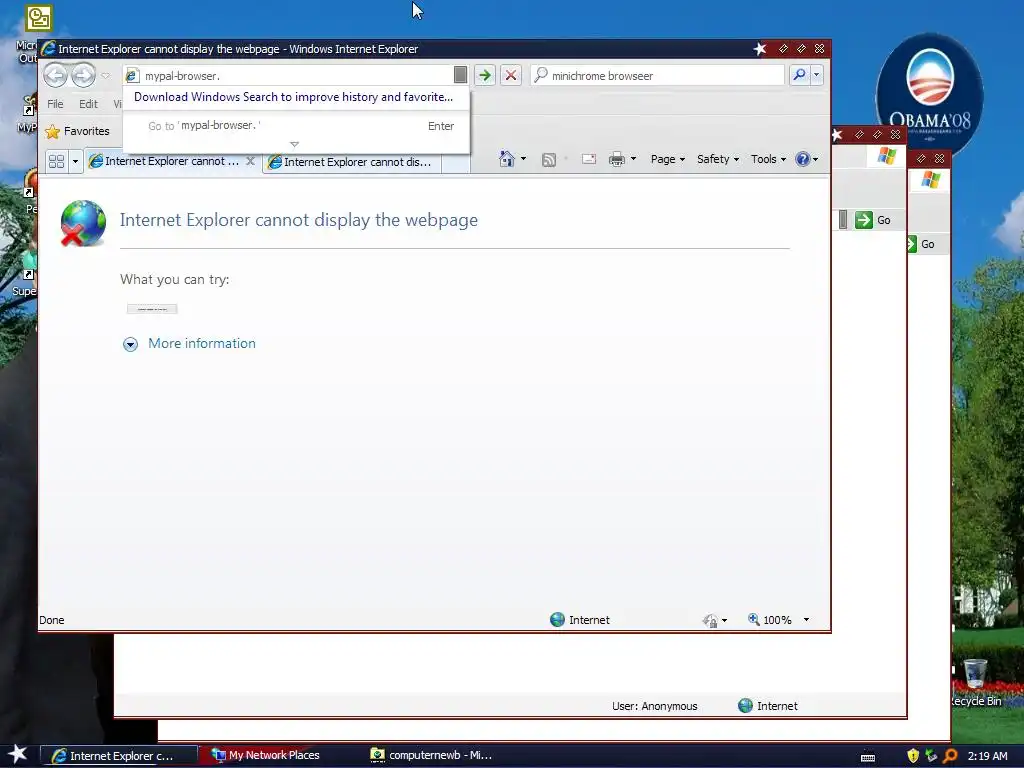Click Windows flag logo in middle window
Screen dimensions: 1024x768
click(x=887, y=156)
